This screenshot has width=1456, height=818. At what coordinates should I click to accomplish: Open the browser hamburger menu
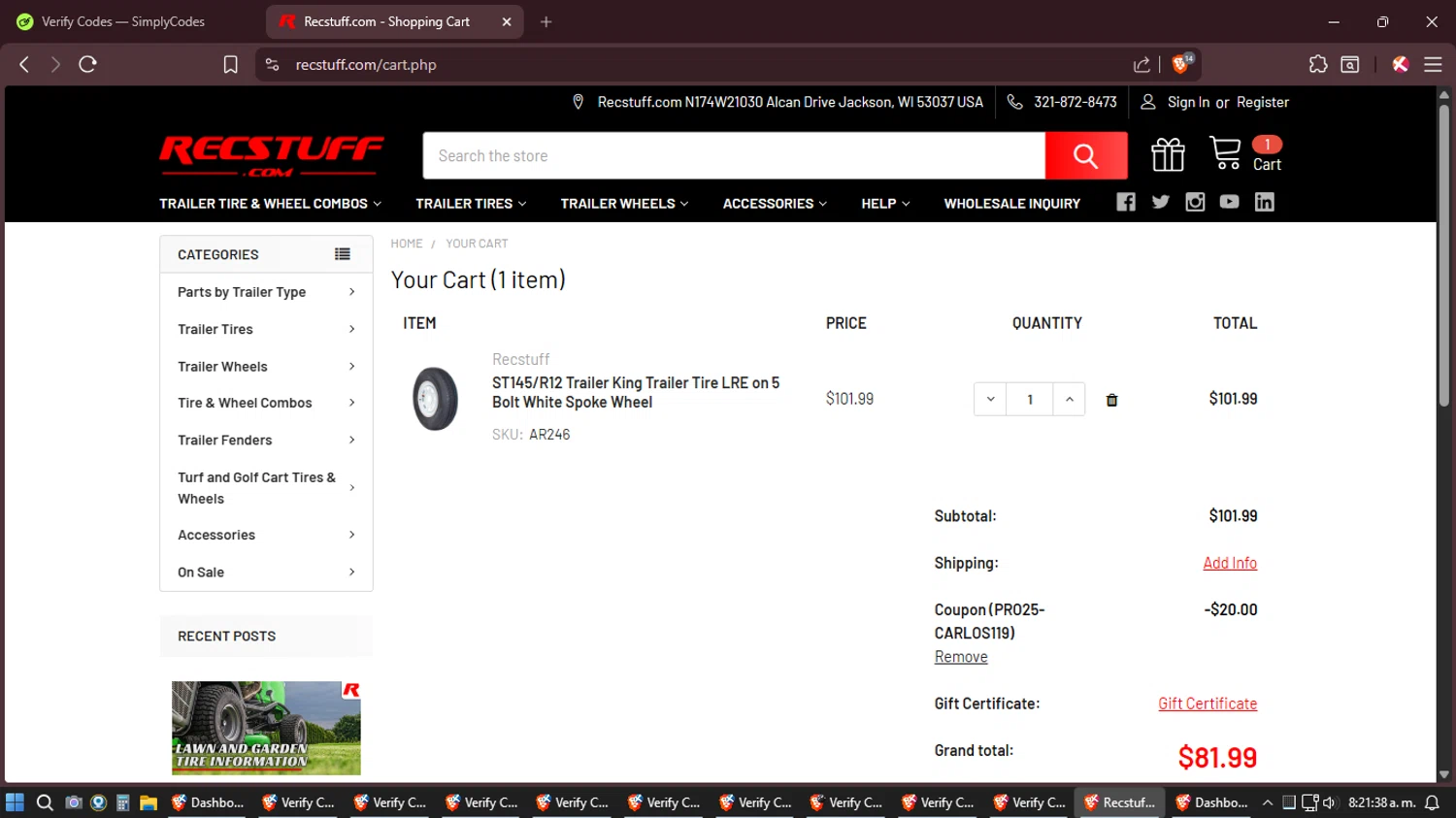(1433, 64)
